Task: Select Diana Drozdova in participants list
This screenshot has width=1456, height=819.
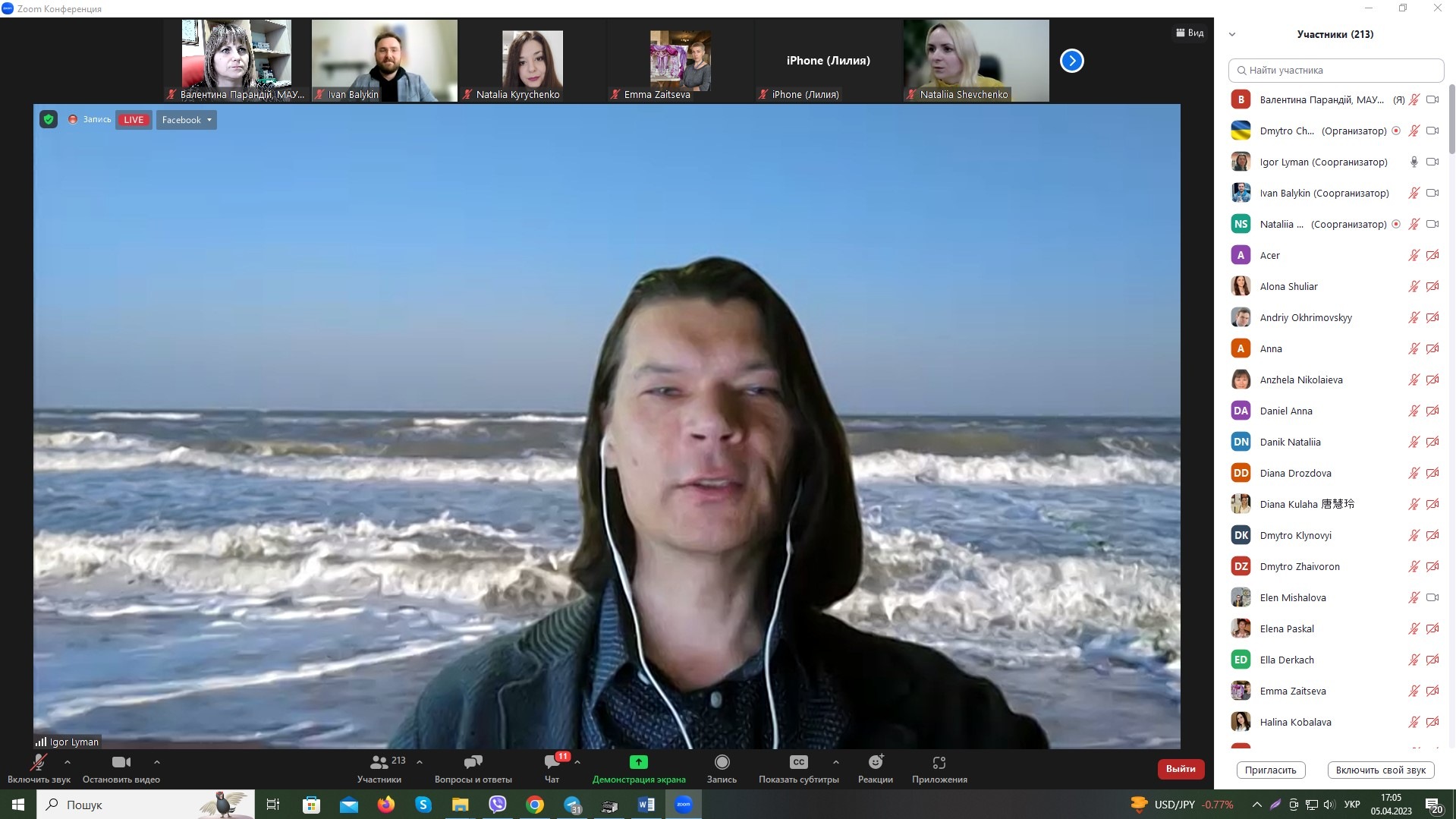Action: click(1336, 473)
